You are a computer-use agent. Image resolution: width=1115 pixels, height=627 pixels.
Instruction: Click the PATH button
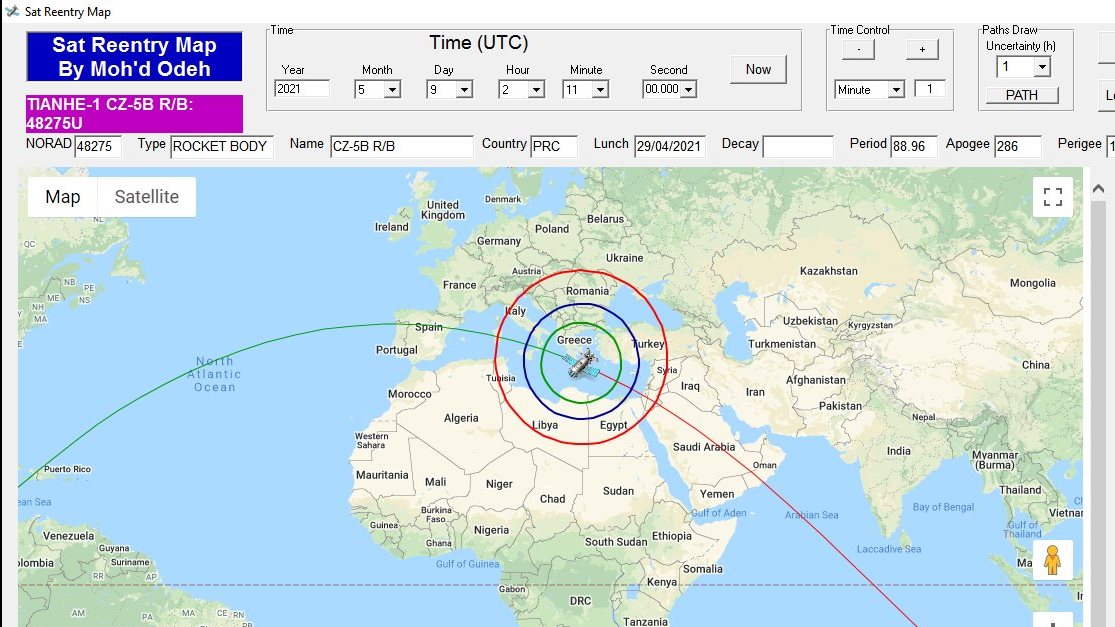coord(1021,95)
